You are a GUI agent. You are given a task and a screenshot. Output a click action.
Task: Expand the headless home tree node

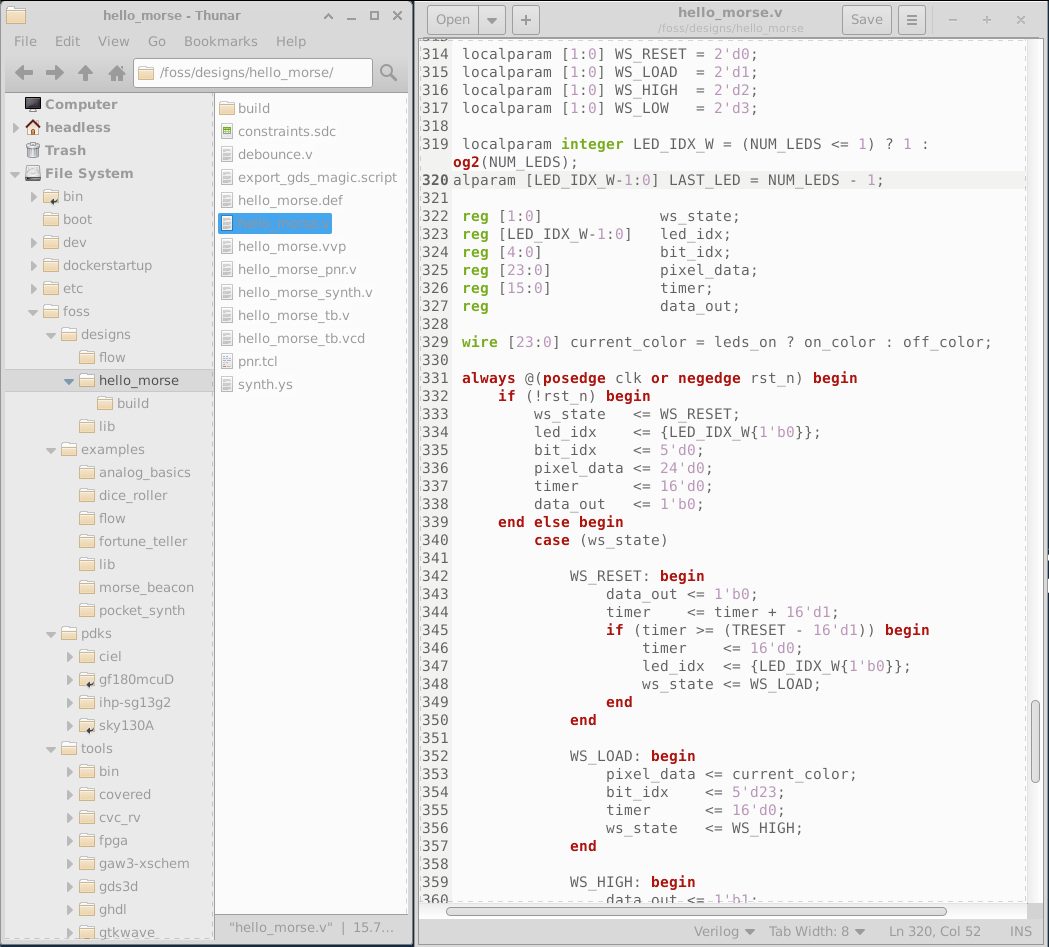pos(15,128)
